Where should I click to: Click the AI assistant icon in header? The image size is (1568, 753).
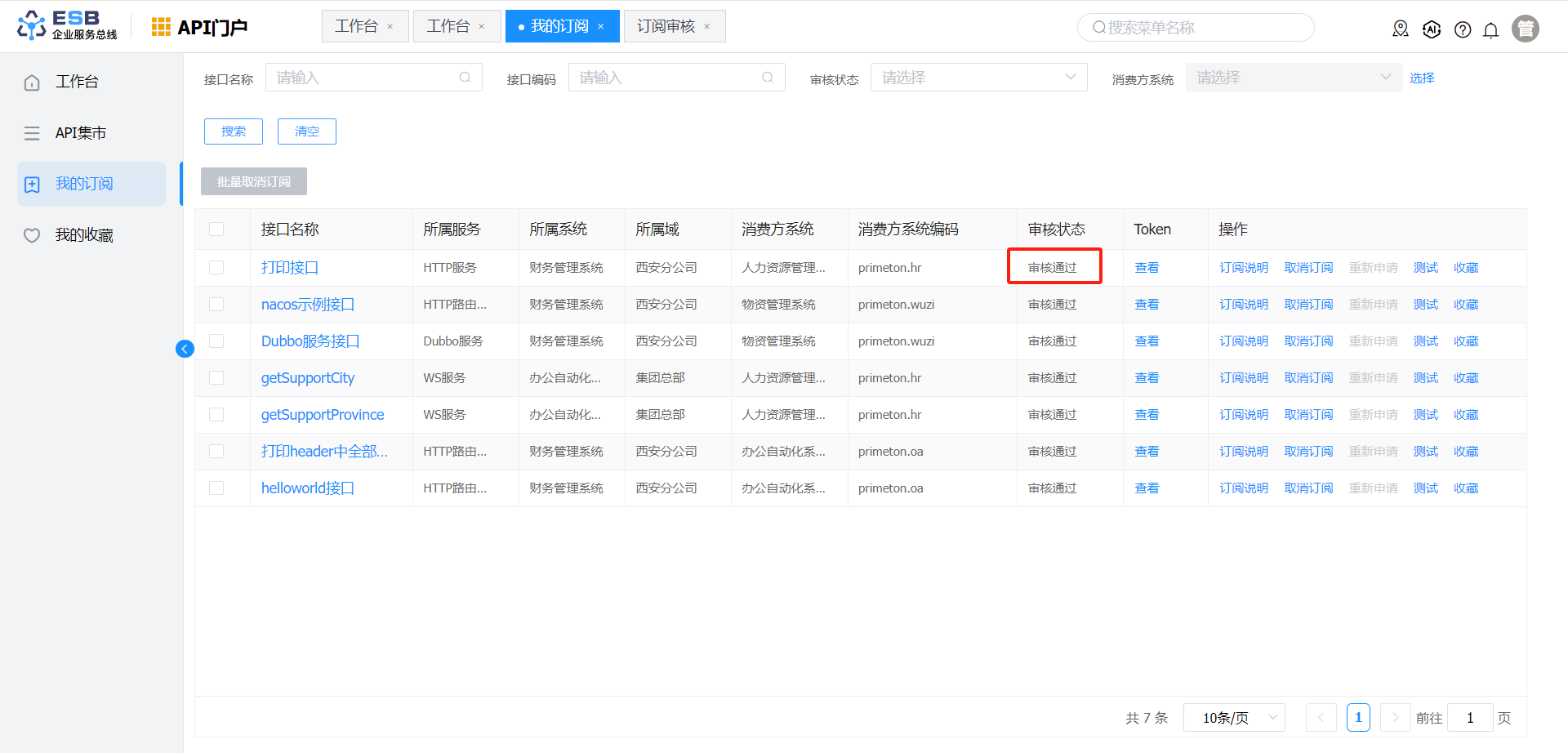click(1432, 29)
